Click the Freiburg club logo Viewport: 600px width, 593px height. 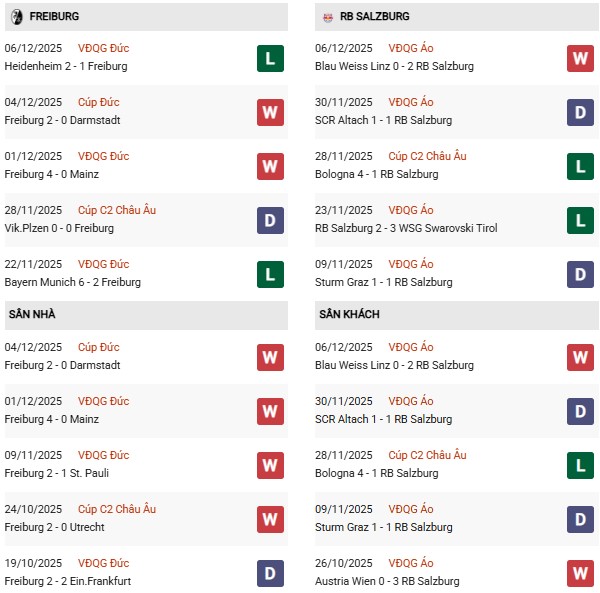(16, 17)
